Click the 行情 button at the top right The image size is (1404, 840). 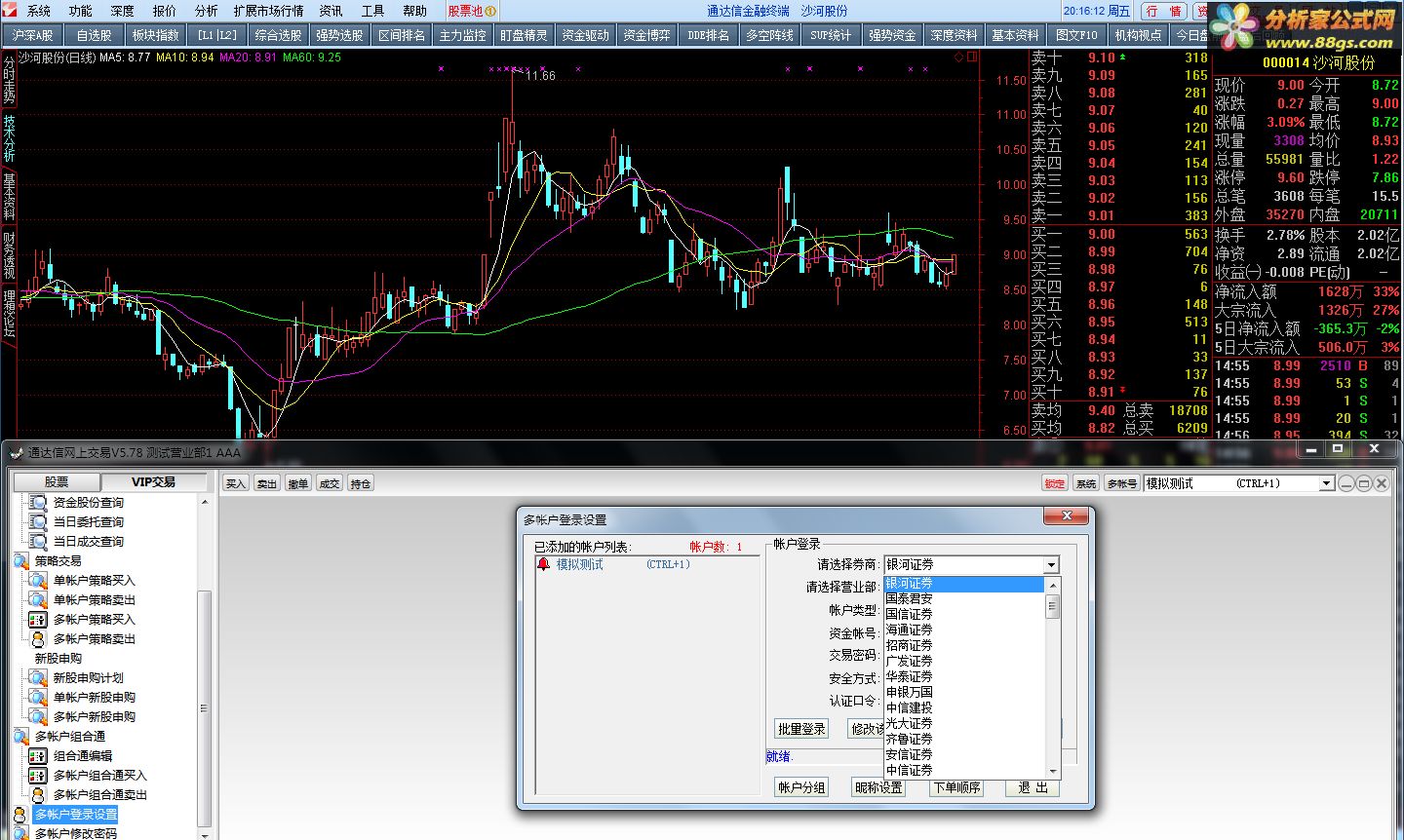(x=1163, y=11)
